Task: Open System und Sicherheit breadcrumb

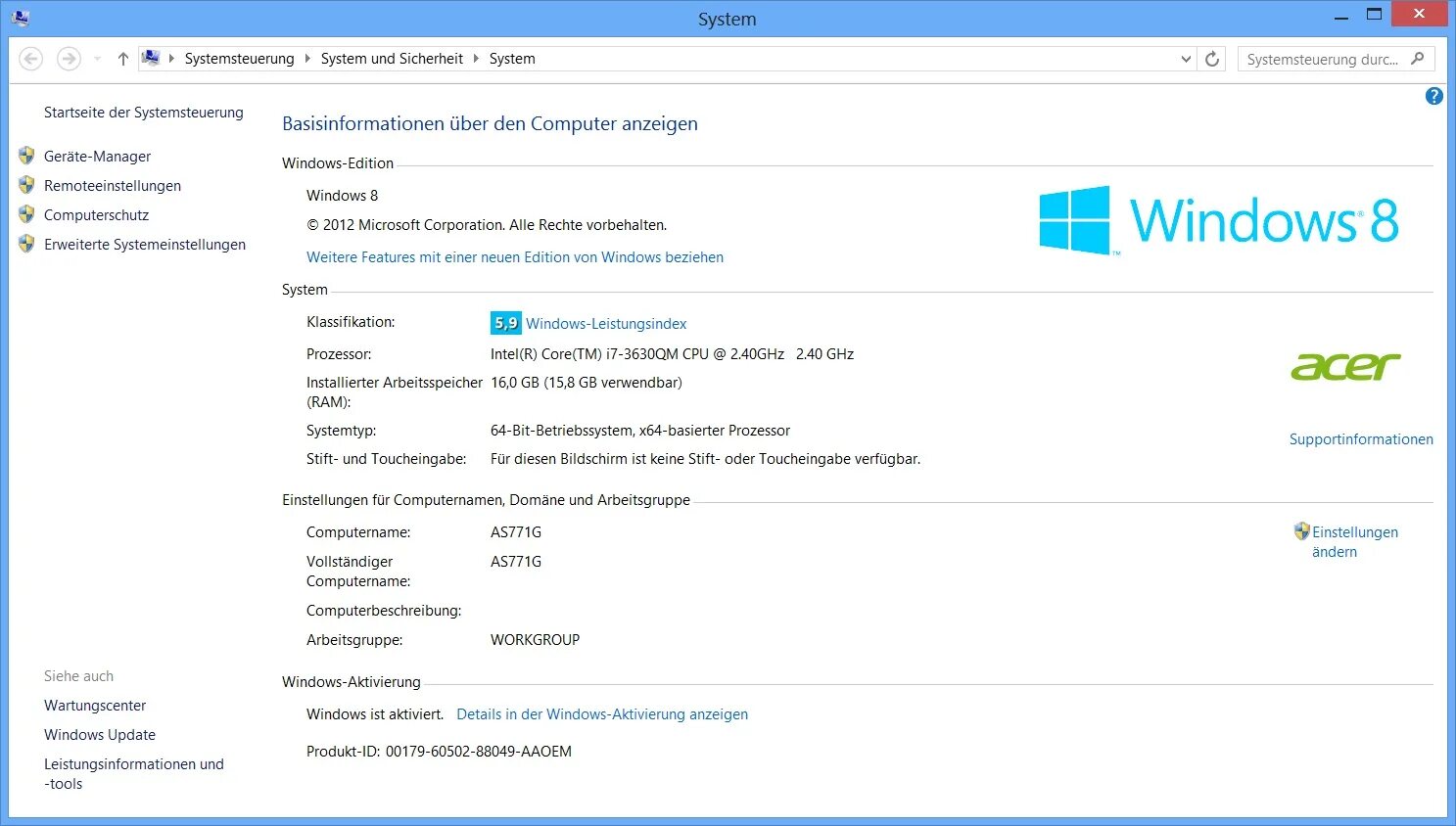Action: coord(392,59)
